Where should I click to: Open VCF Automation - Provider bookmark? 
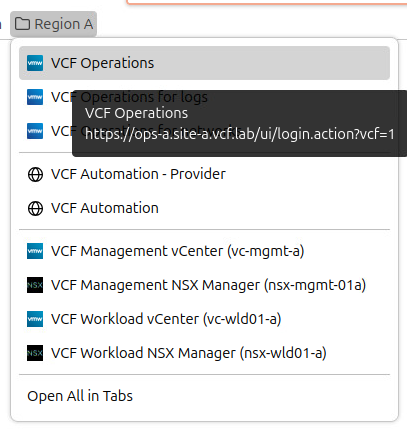point(204,174)
